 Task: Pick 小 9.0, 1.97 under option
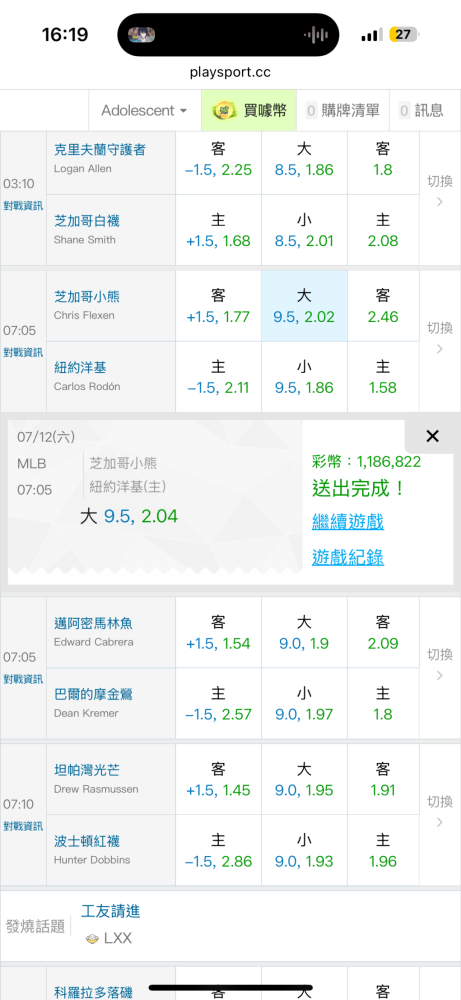point(304,703)
